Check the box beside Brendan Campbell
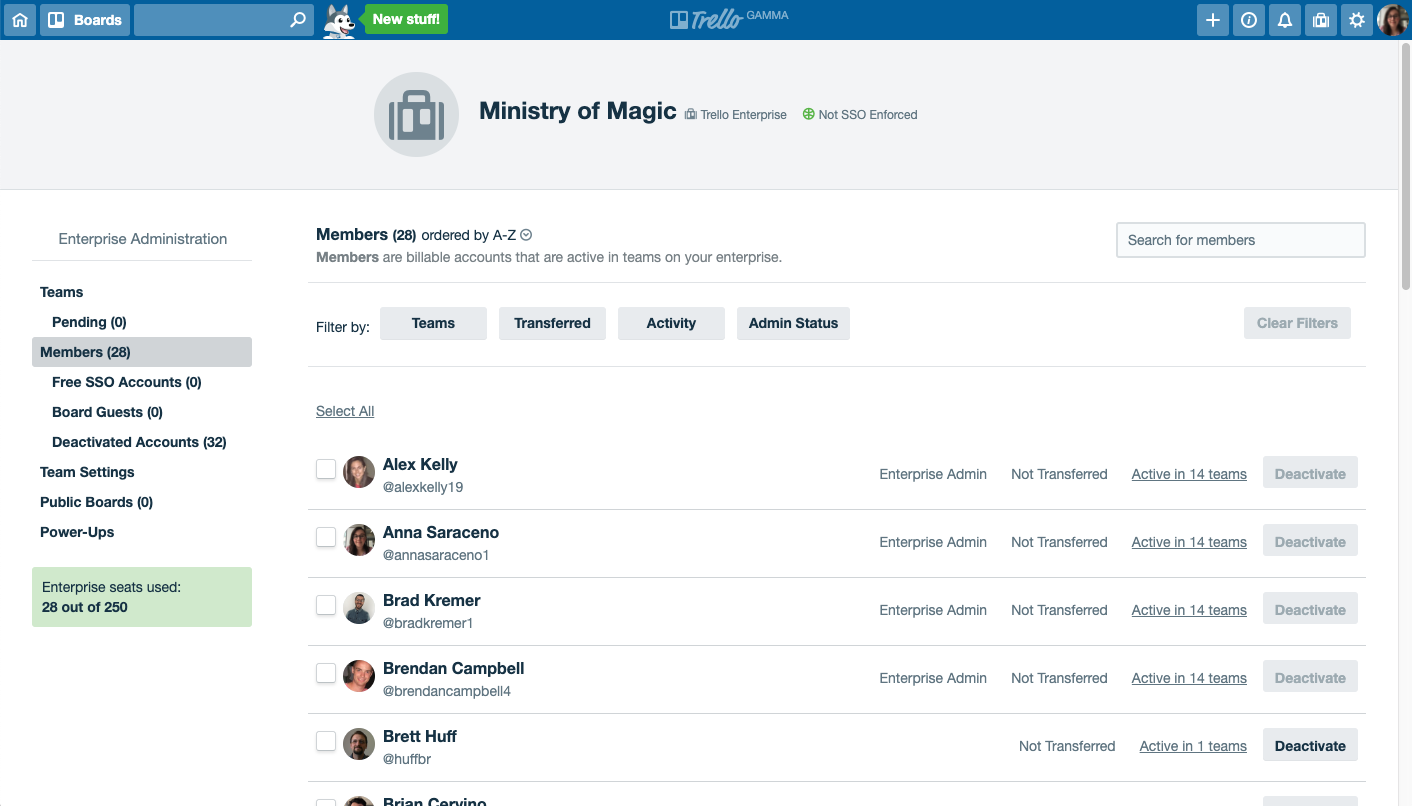1412x806 pixels. tap(326, 673)
